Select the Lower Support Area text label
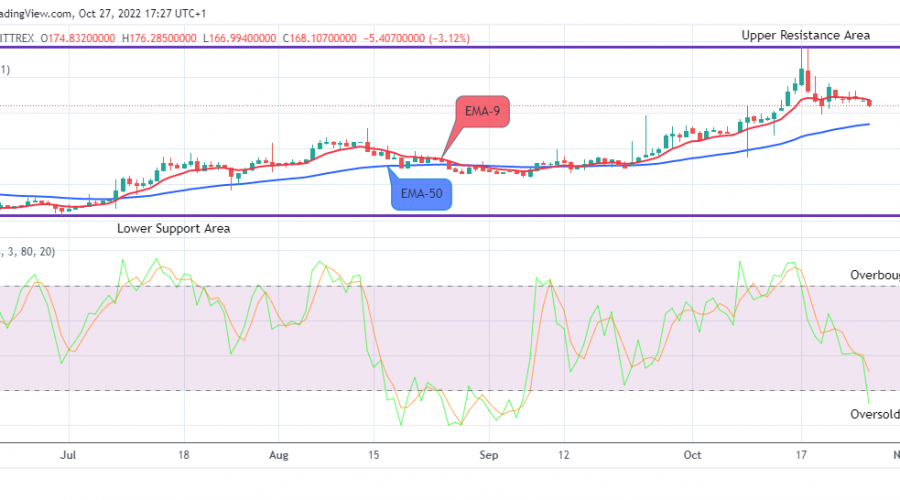This screenshot has height=500, width=900. point(173,228)
